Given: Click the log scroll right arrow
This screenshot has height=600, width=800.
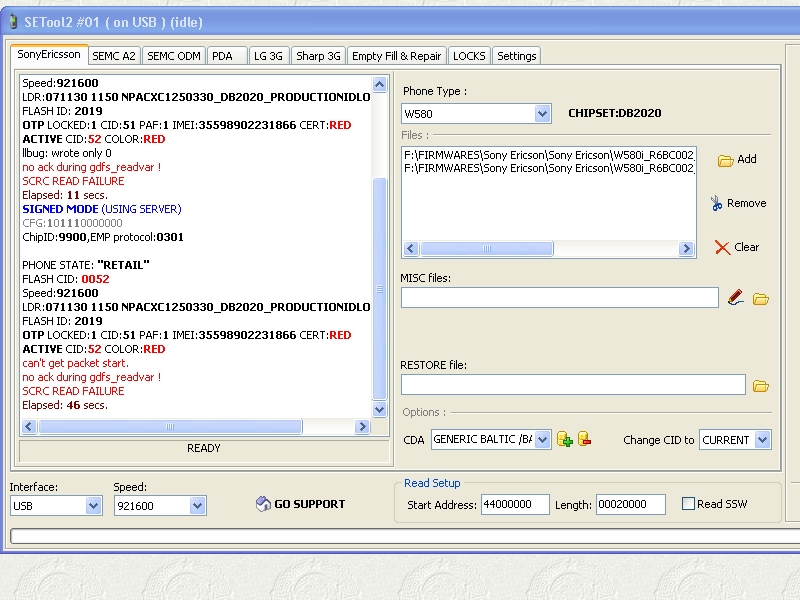Looking at the screenshot, I should click(x=362, y=427).
